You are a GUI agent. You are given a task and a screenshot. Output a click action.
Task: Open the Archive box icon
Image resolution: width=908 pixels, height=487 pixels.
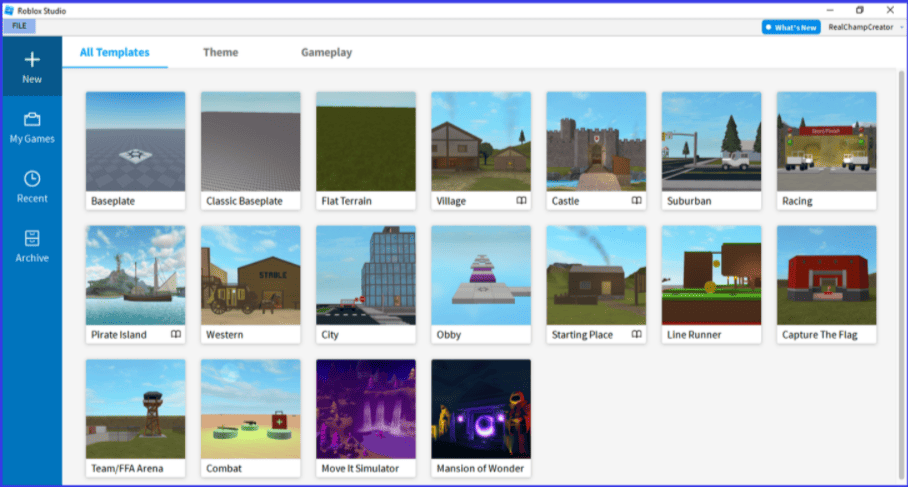tap(32, 238)
